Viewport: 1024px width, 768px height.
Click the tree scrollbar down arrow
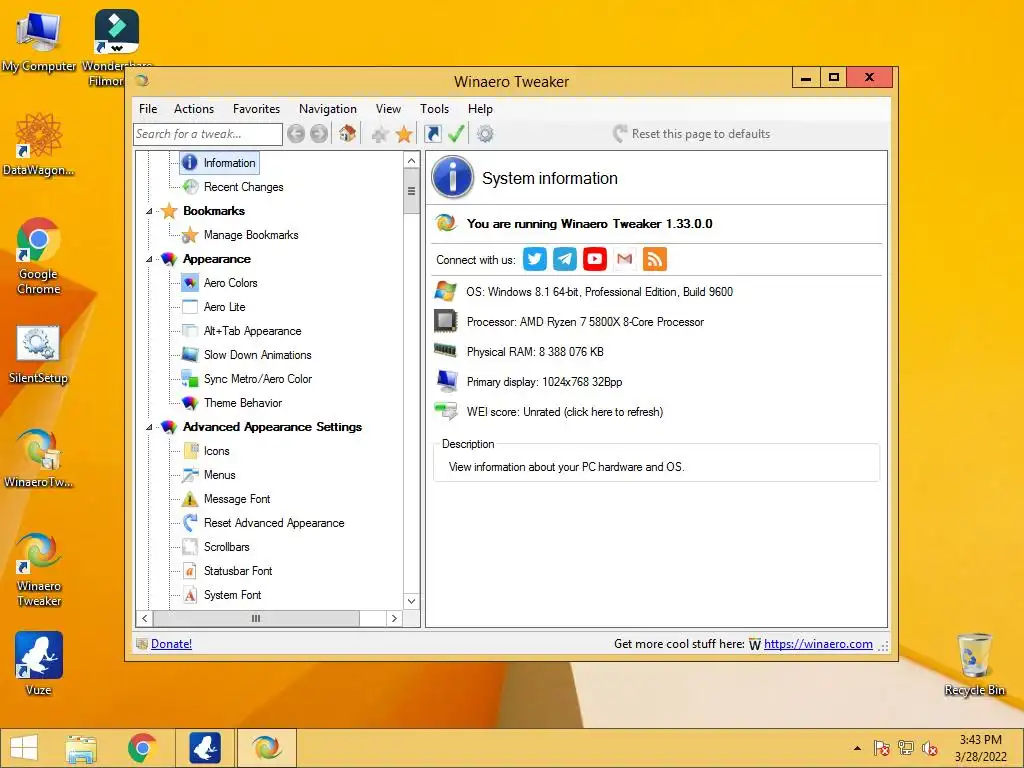point(411,601)
